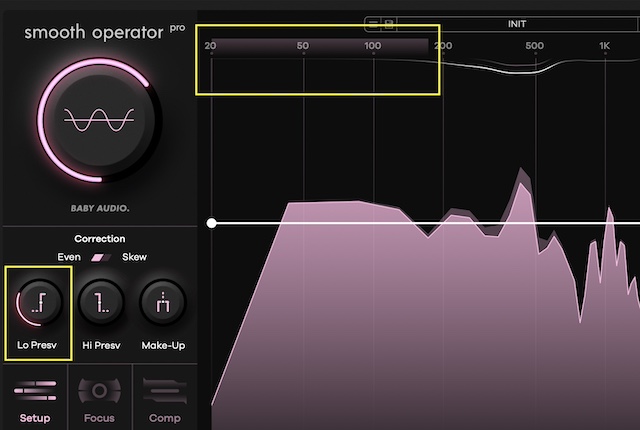Click the white threshold node handle
Viewport: 640px width, 430px height.
click(x=211, y=223)
